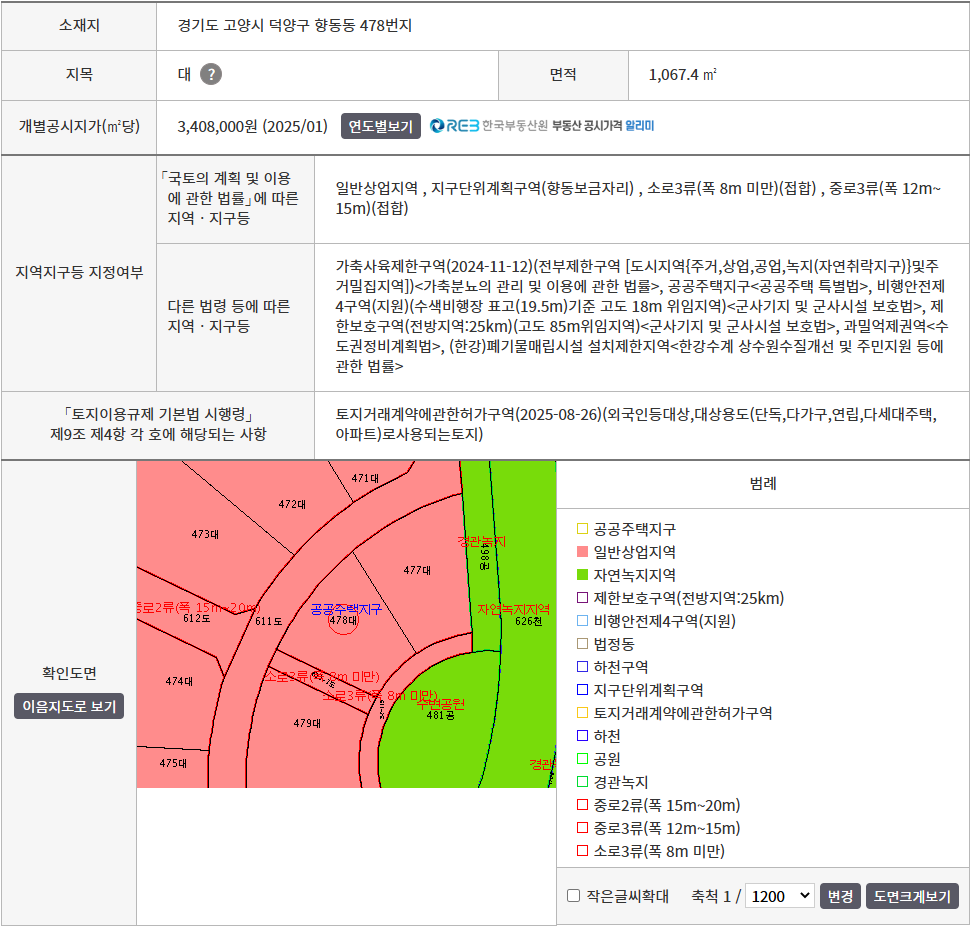Click the green 자연녹지지역 legend swatch
The height and width of the screenshot is (928, 975).
tap(583, 575)
